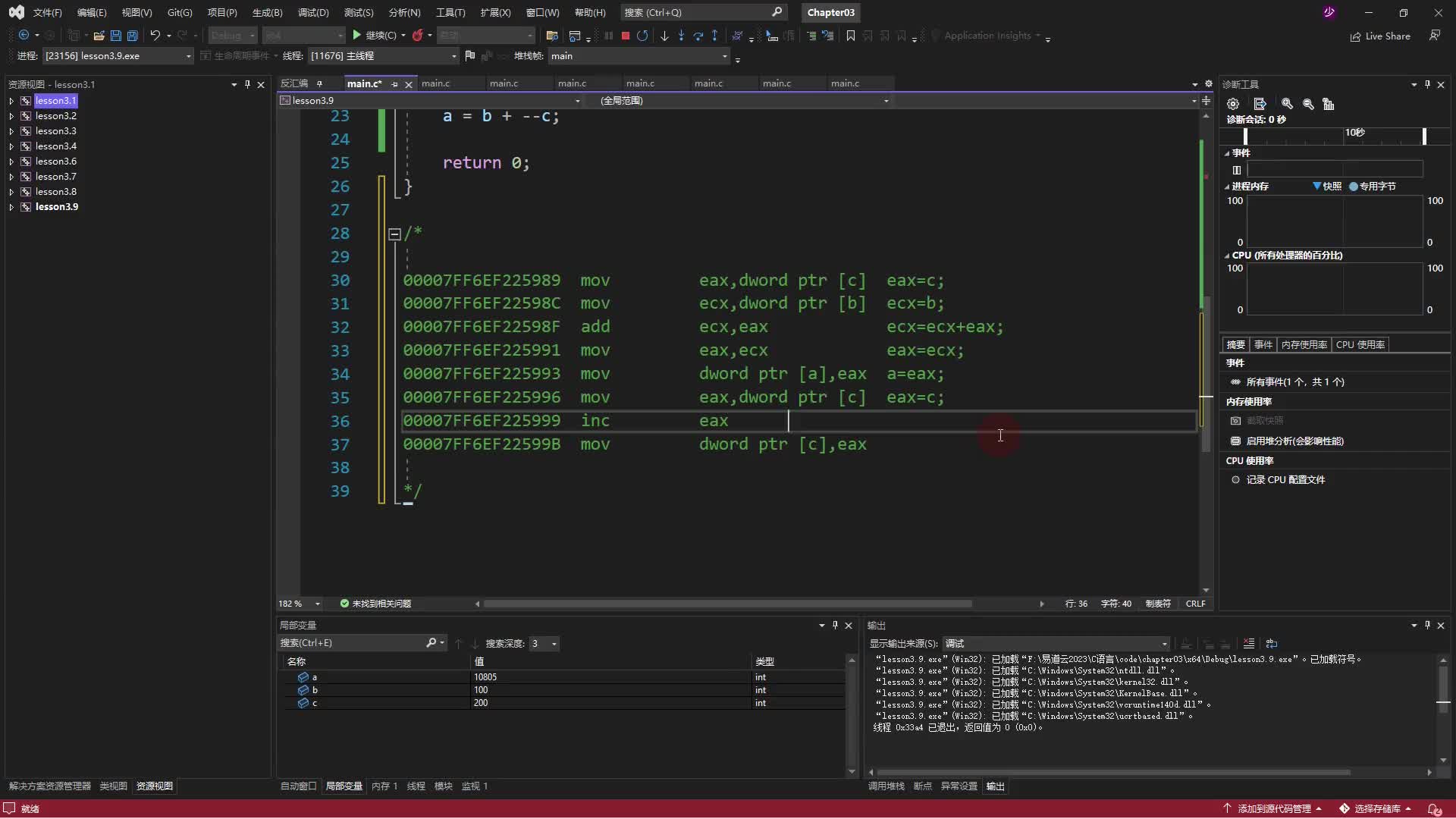Enable heap profiling option
Screen dimensions: 1456x819
pos(1287,441)
